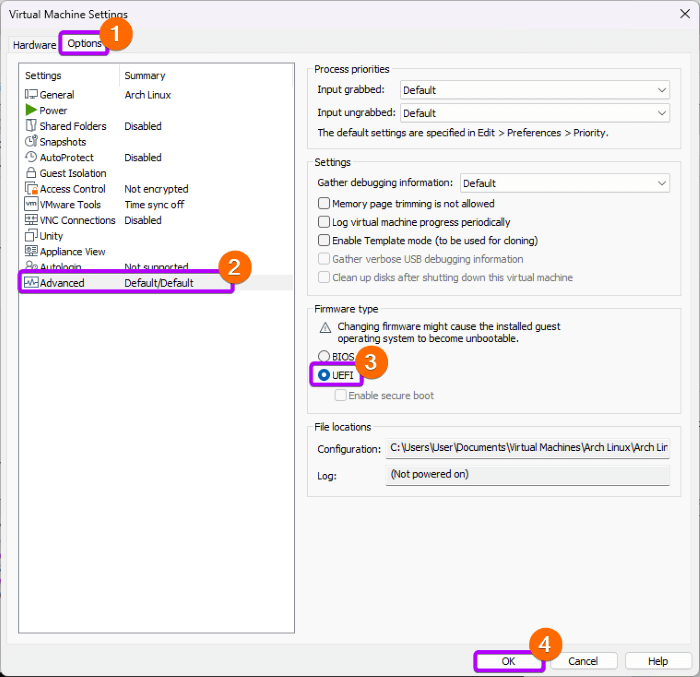Select the Appliance View settings row
Screen dimensions: 700x677
tap(156, 251)
